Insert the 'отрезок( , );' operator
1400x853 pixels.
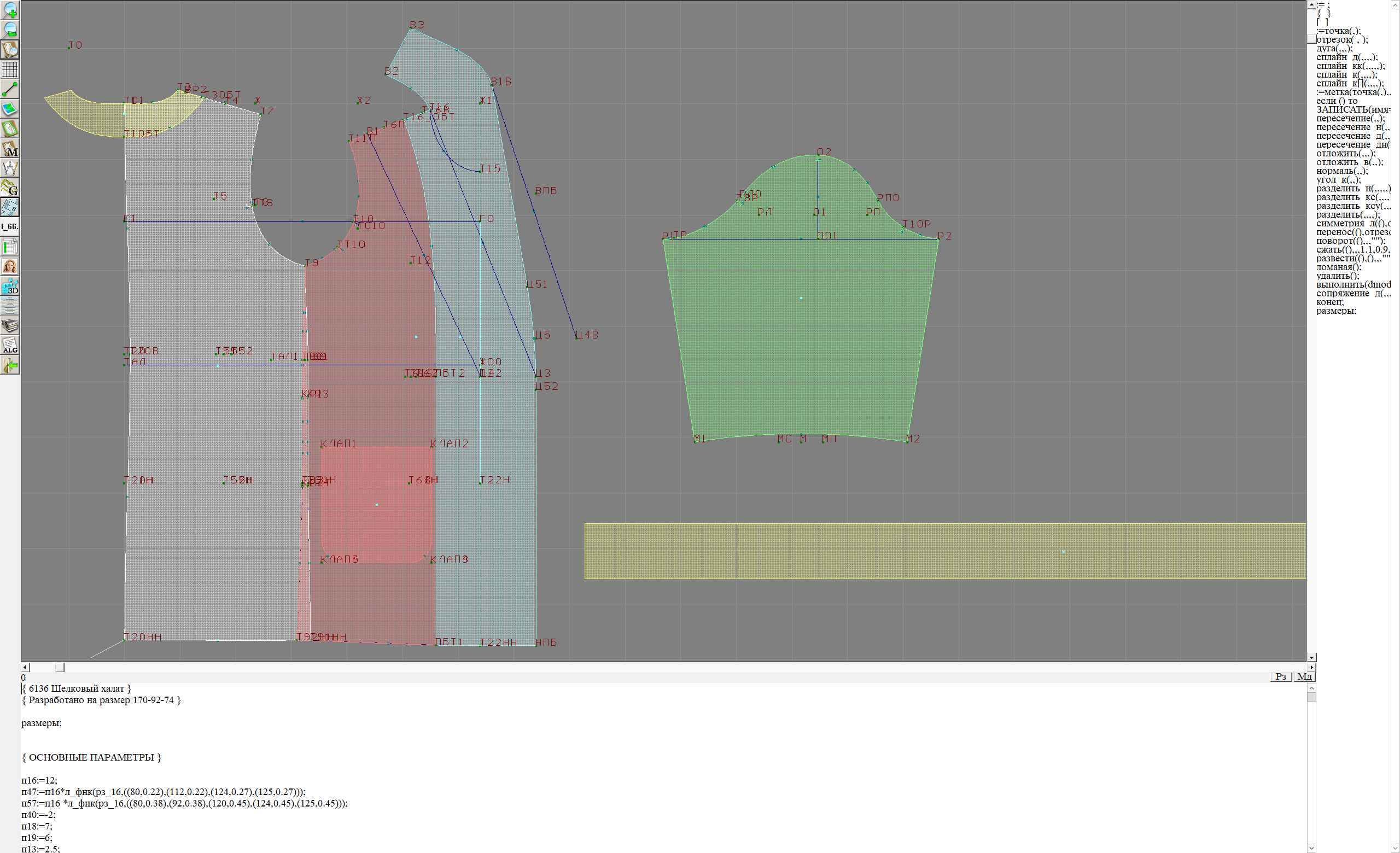coord(1341,40)
